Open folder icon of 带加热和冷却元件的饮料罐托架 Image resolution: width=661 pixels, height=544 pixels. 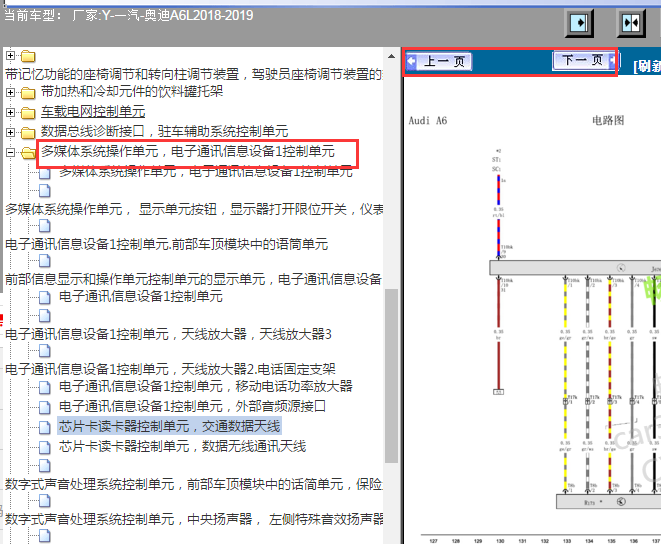pyautogui.click(x=28, y=92)
